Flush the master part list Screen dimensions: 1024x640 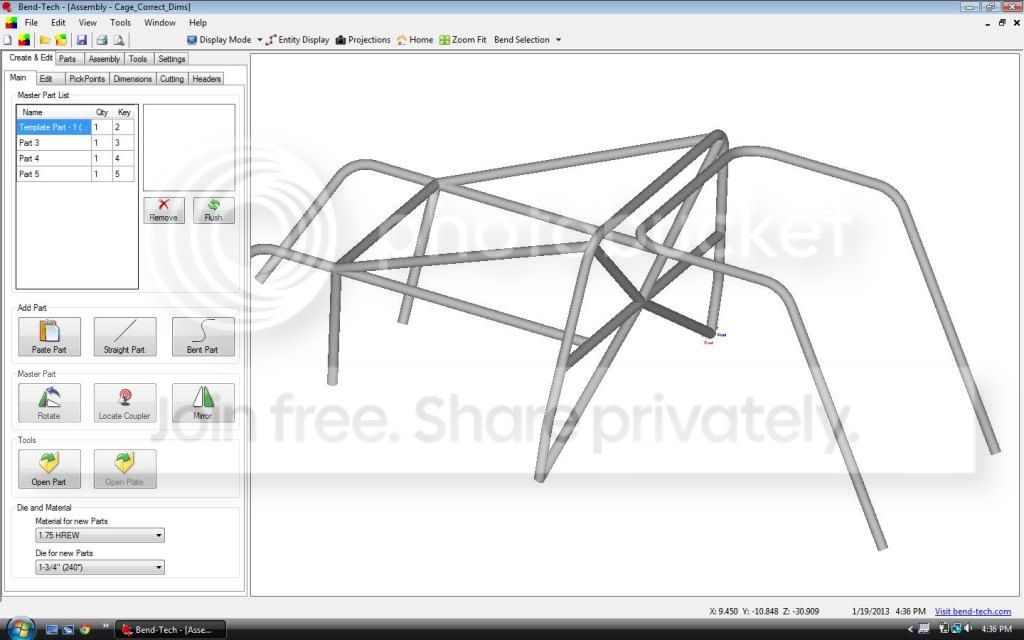tap(214, 210)
